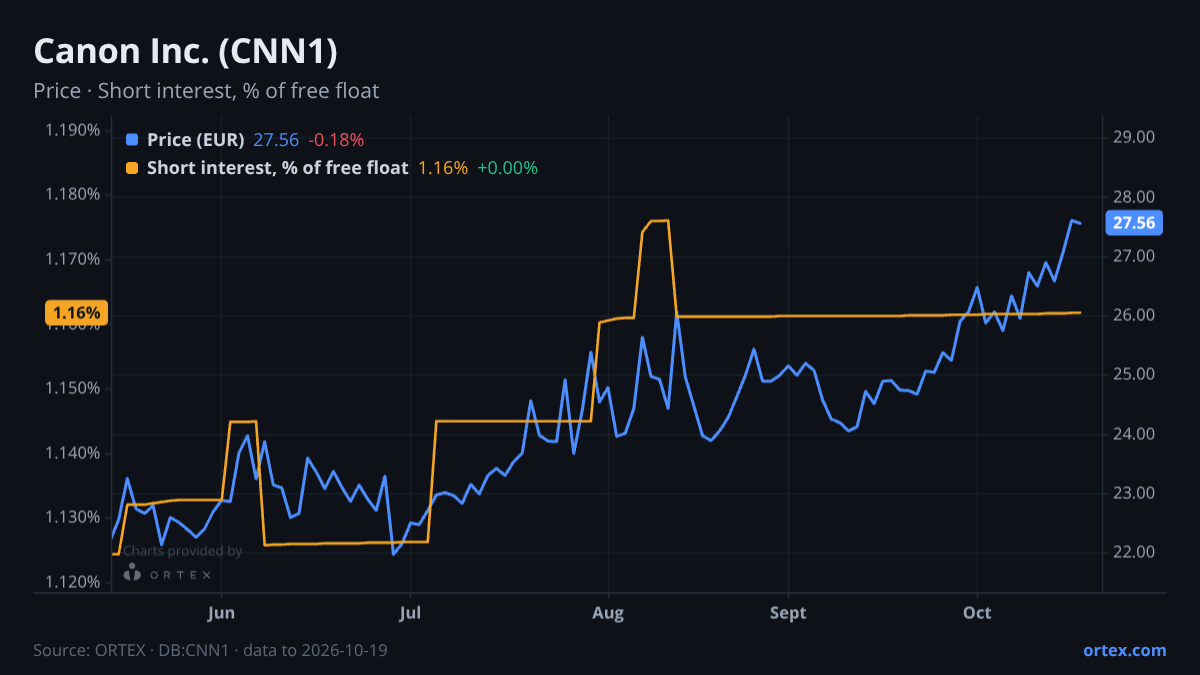Click the 1.170% left axis label

(73, 259)
